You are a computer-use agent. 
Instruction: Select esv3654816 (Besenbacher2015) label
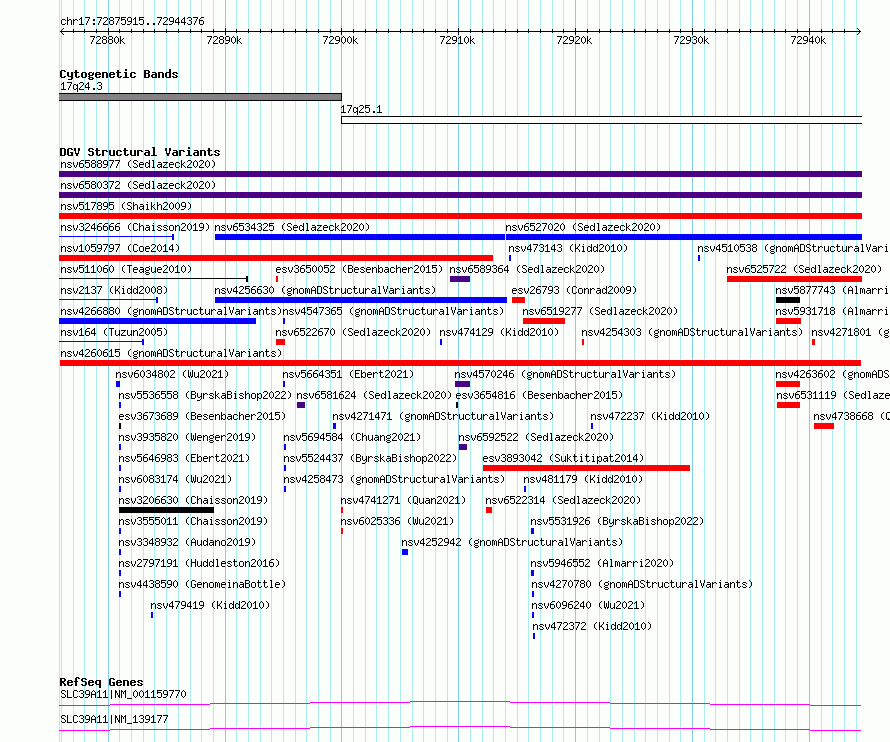tap(539, 395)
